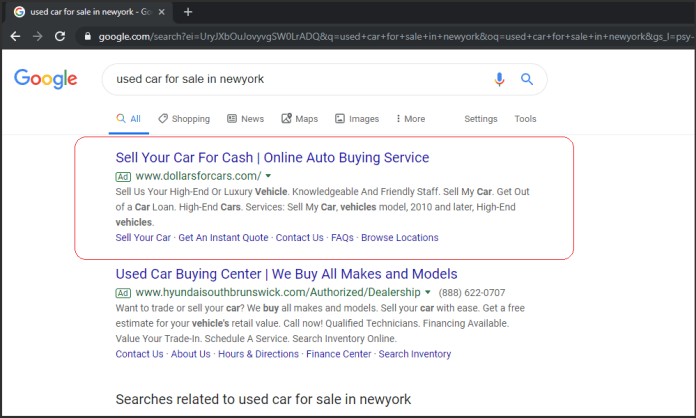Click the browser back arrow
Image resolution: width=696 pixels, height=418 pixels.
coord(16,36)
